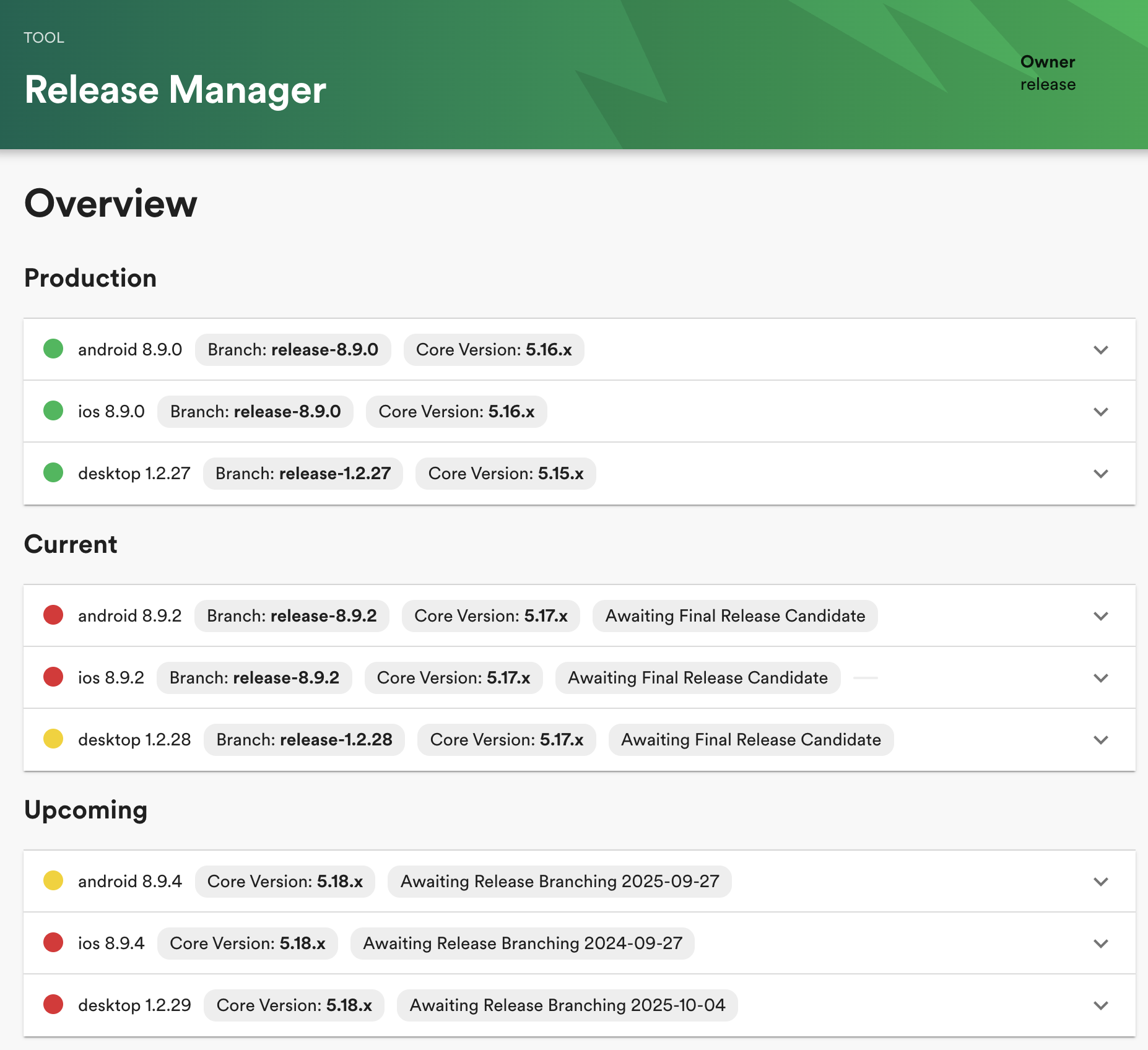Screen dimensions: 1148x1050
Task: Expand details for ios 8.9.2
Action: tap(1101, 677)
